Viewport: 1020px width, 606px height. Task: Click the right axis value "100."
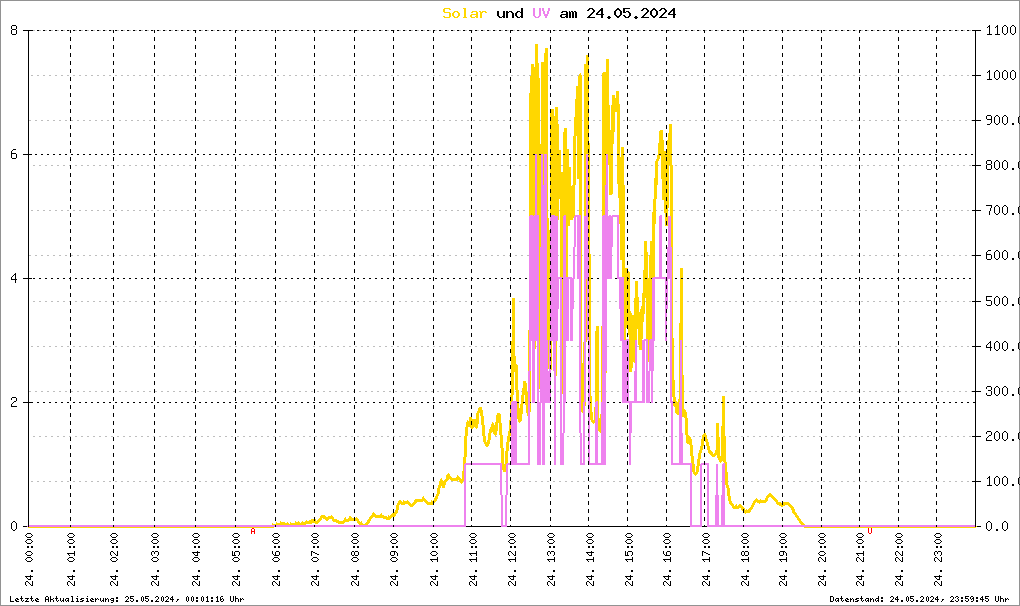[1002, 481]
